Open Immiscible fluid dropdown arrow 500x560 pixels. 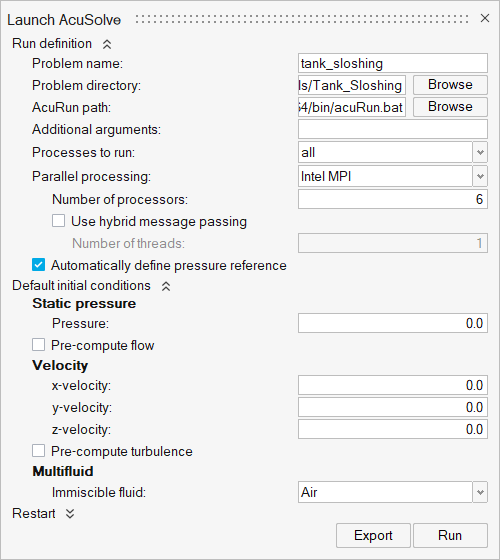coord(480,492)
